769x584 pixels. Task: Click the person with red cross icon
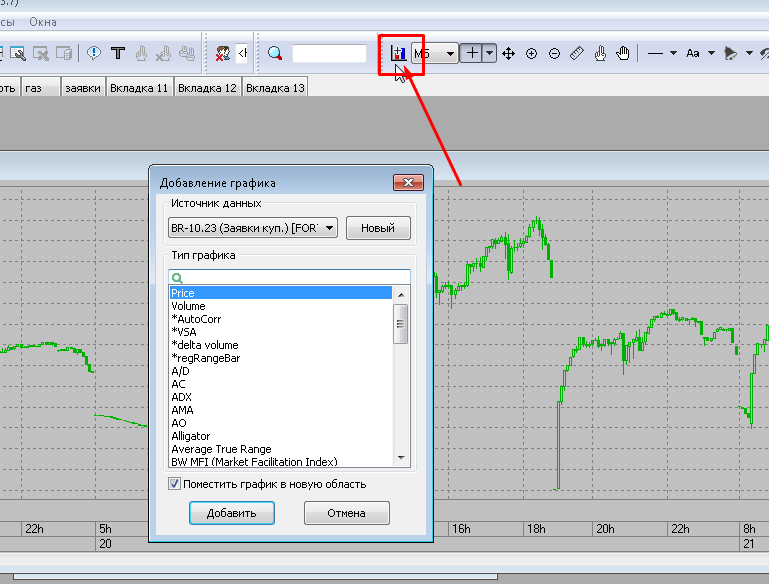click(223, 53)
